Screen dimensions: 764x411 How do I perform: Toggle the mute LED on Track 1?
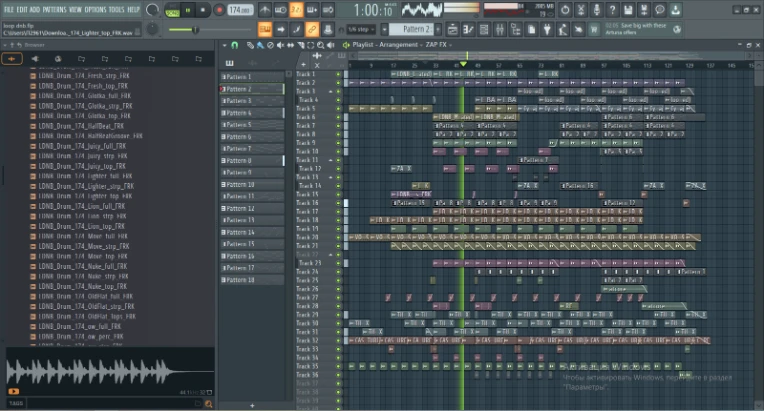point(338,74)
